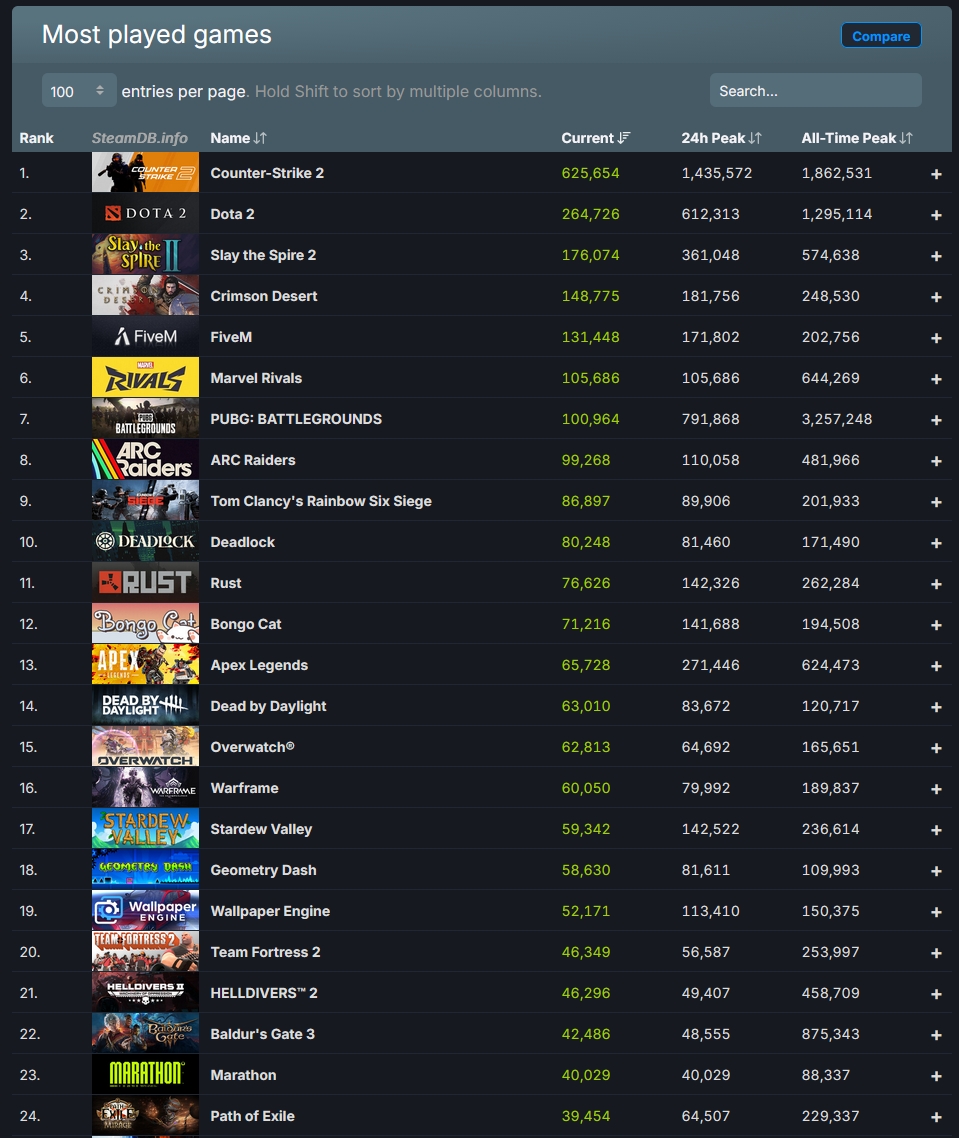
Task: Open the Marathon green logo thumbnail
Action: pyautogui.click(x=145, y=1074)
